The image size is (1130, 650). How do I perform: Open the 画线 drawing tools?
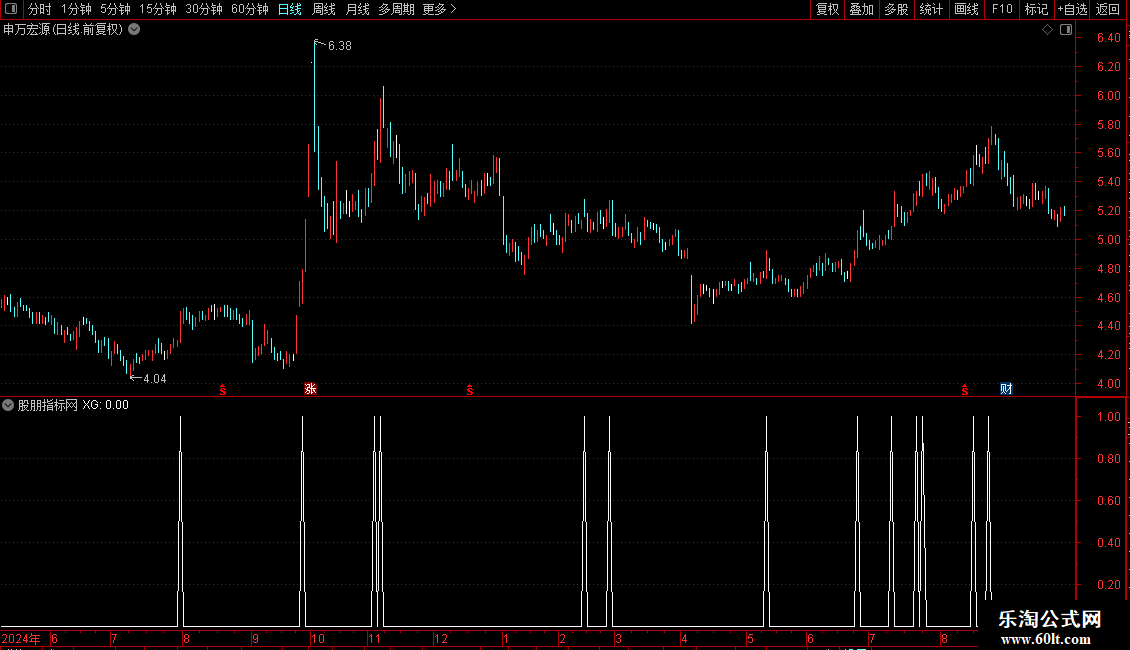[x=966, y=9]
